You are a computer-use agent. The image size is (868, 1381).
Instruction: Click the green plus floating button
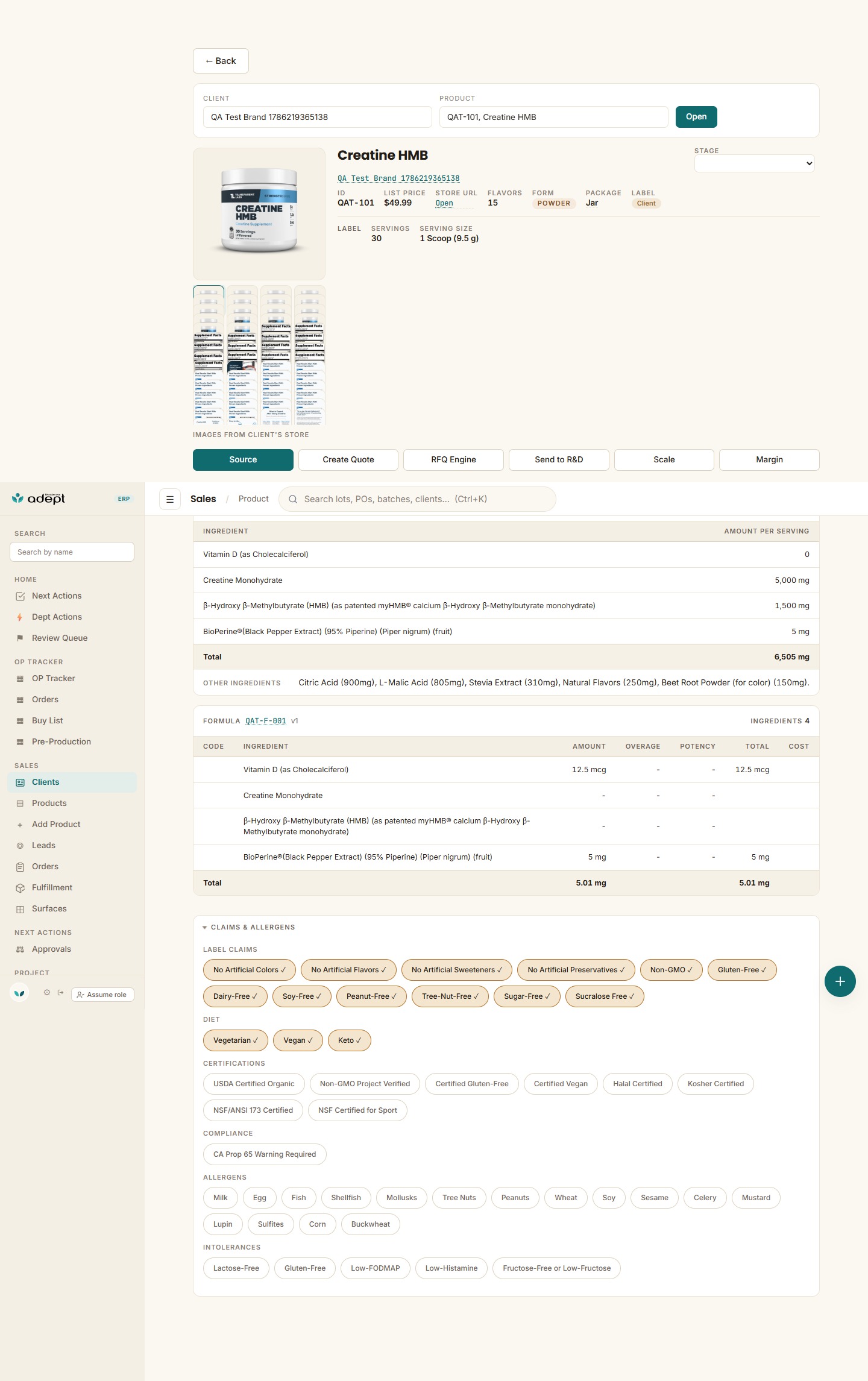coord(840,981)
